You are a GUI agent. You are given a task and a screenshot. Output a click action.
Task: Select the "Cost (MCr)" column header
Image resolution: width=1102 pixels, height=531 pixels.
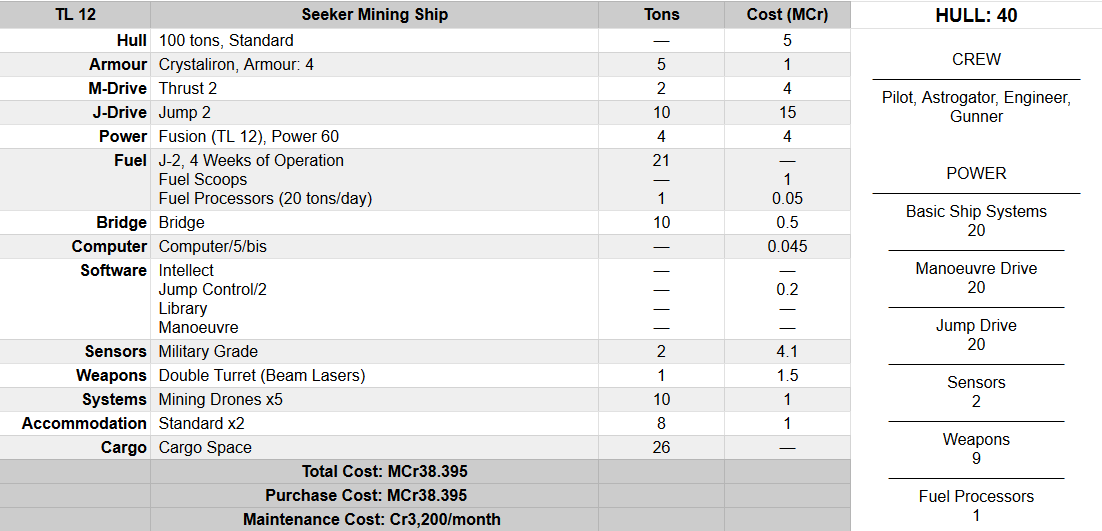[x=787, y=15]
